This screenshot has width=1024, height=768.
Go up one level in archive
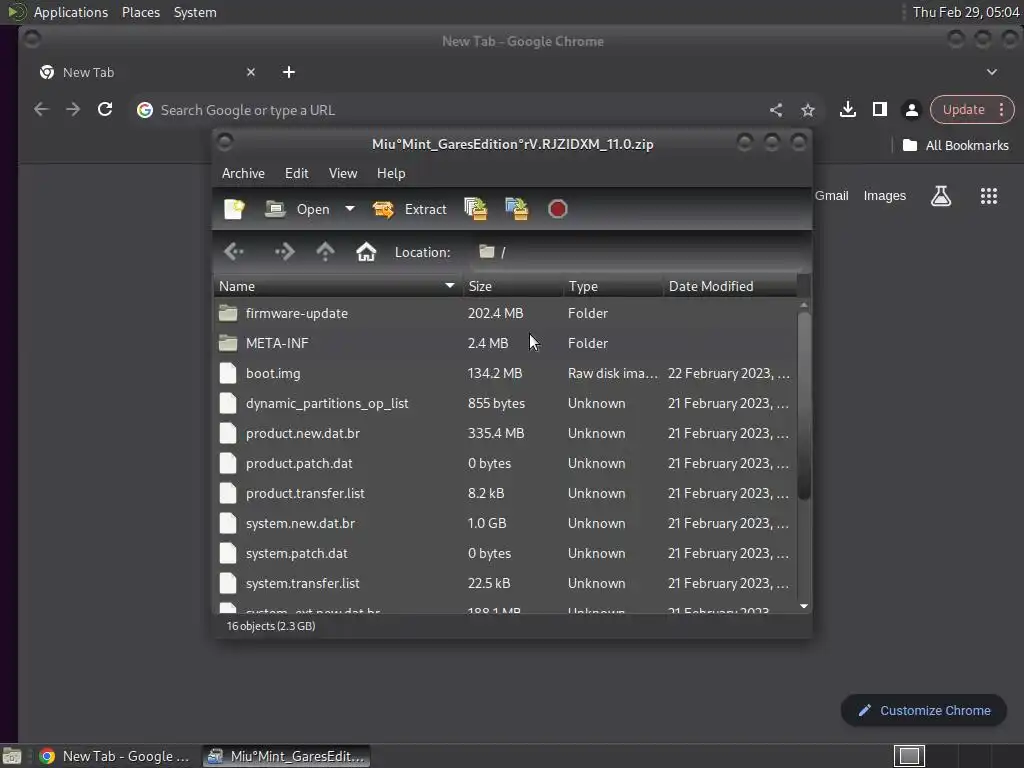(x=325, y=252)
